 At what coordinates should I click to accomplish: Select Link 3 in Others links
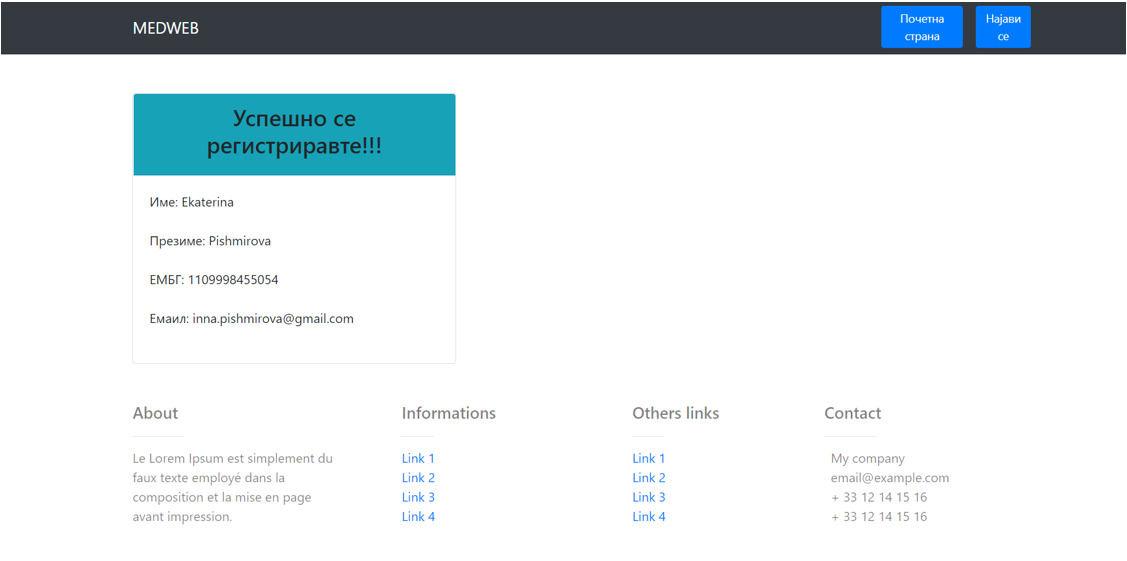tap(648, 497)
